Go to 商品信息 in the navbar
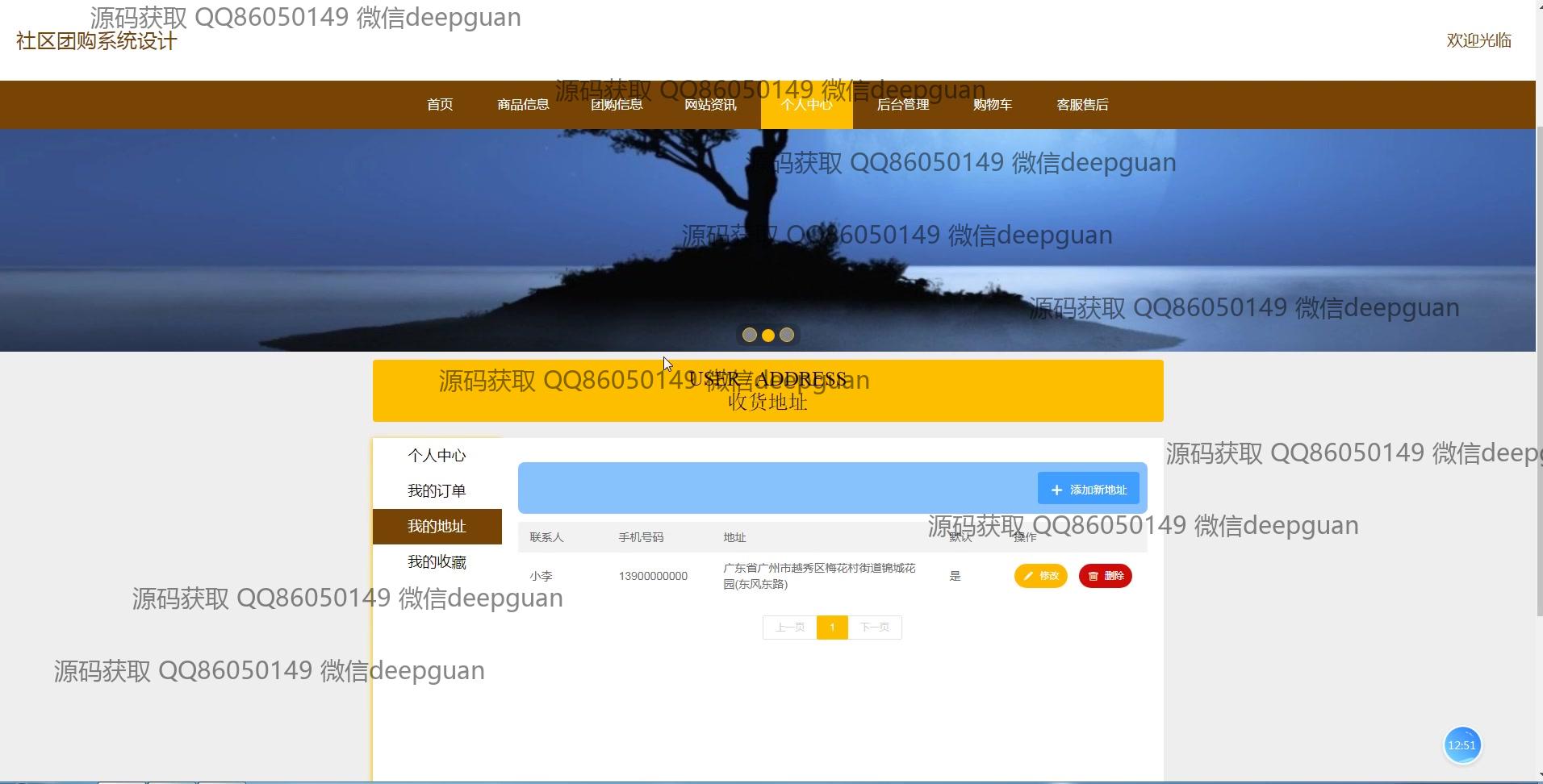This screenshot has width=1543, height=784. 523,105
